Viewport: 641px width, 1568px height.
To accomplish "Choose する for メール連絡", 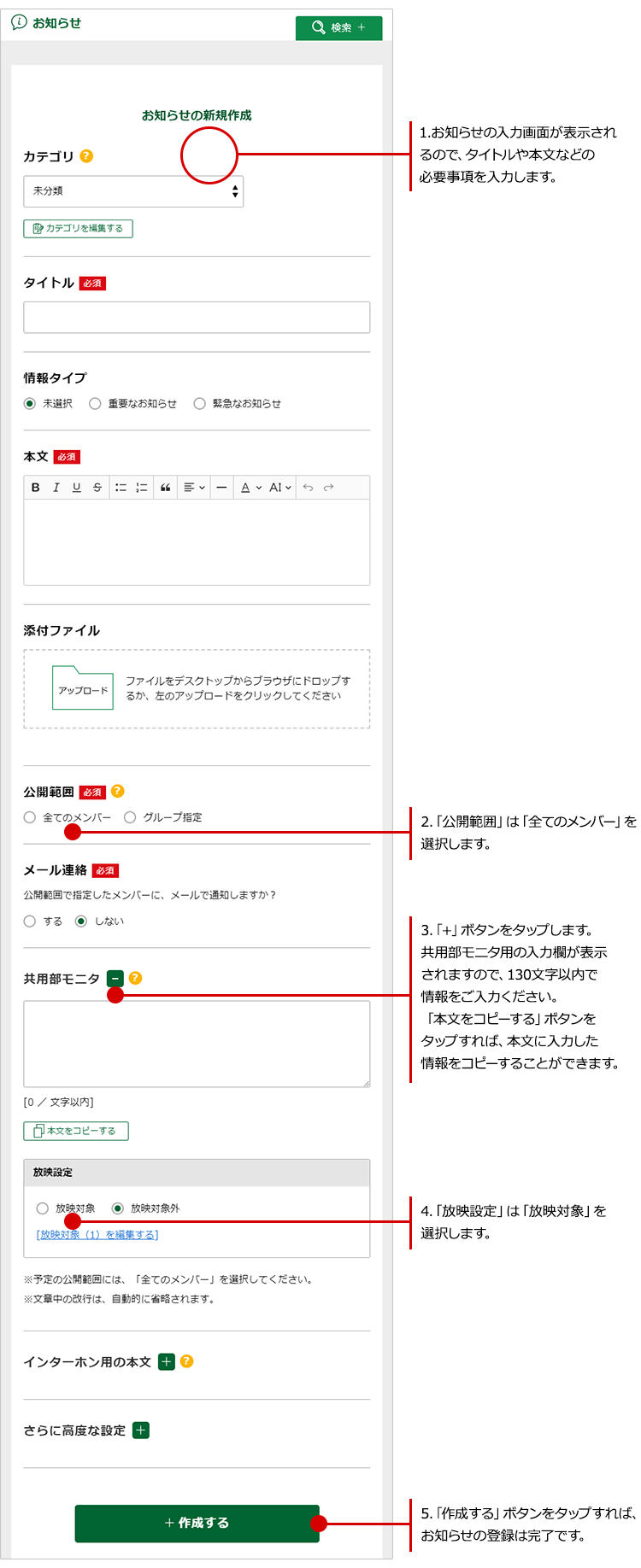I will 30,921.
